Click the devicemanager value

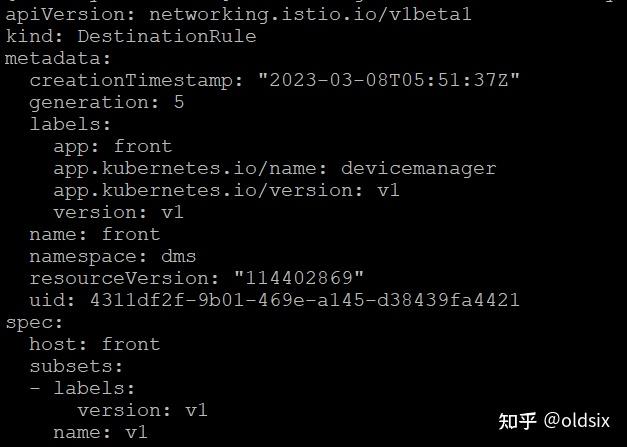pos(418,168)
